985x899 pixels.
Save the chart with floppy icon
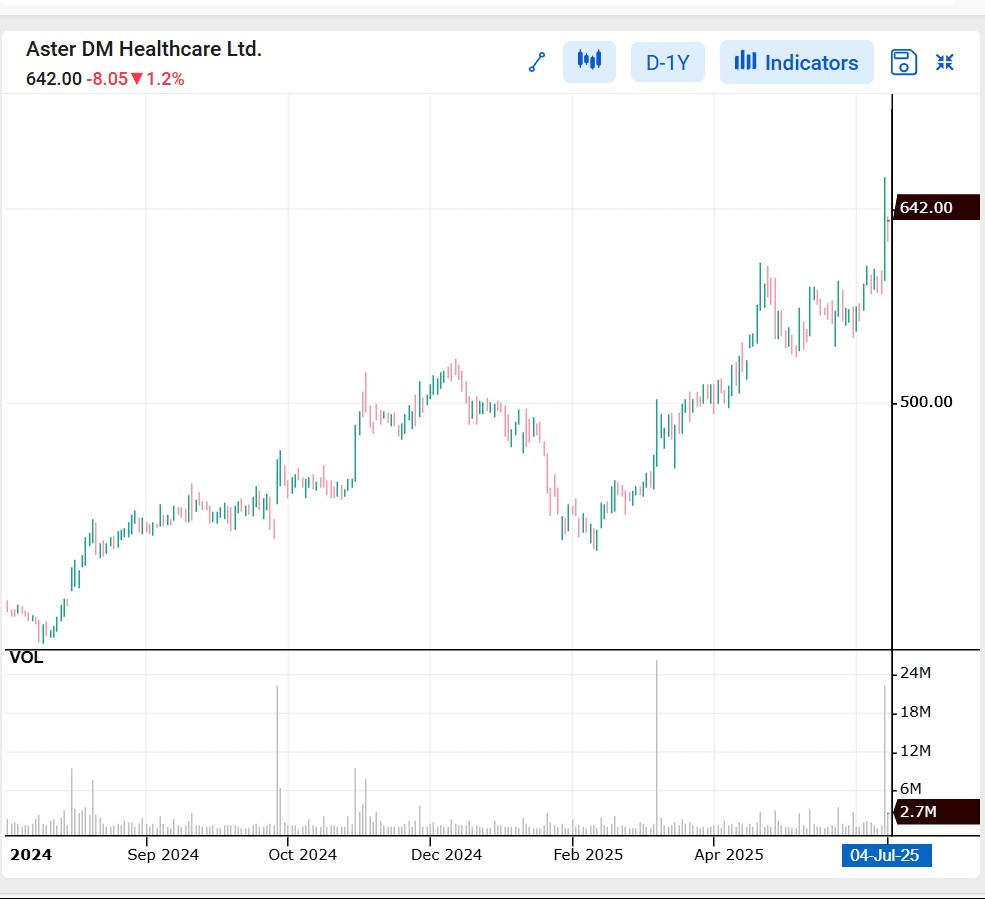click(904, 62)
